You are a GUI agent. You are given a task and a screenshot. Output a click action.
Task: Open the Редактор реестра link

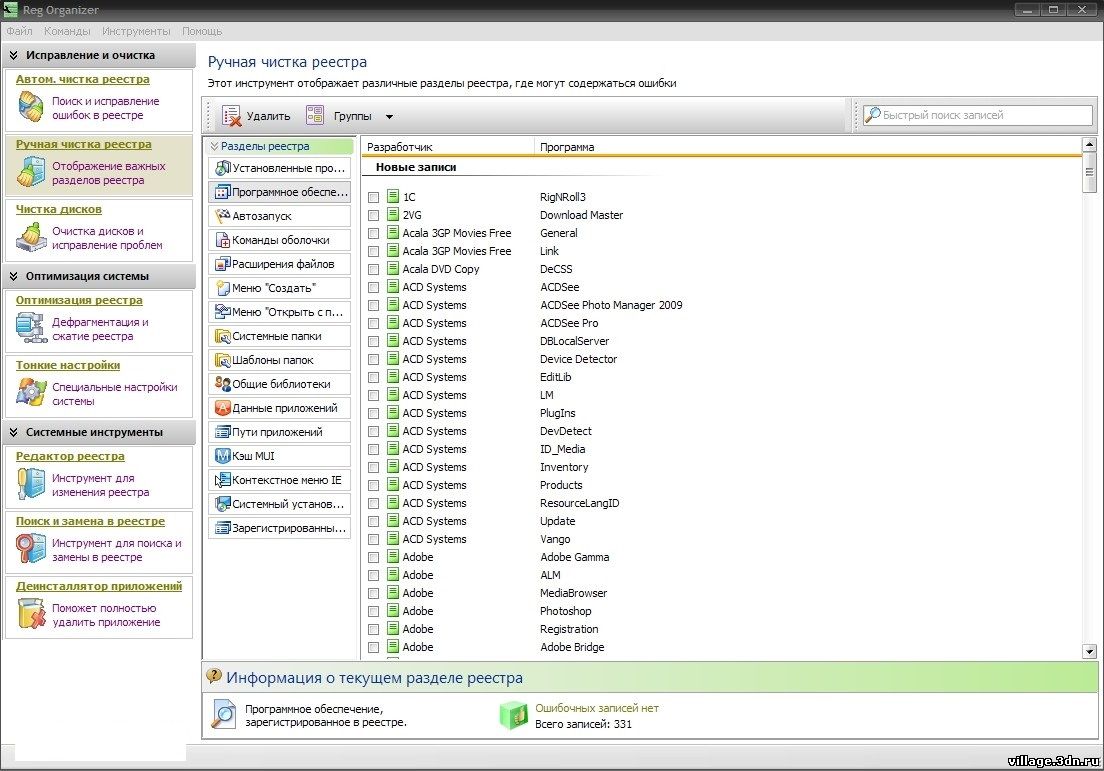coord(70,456)
